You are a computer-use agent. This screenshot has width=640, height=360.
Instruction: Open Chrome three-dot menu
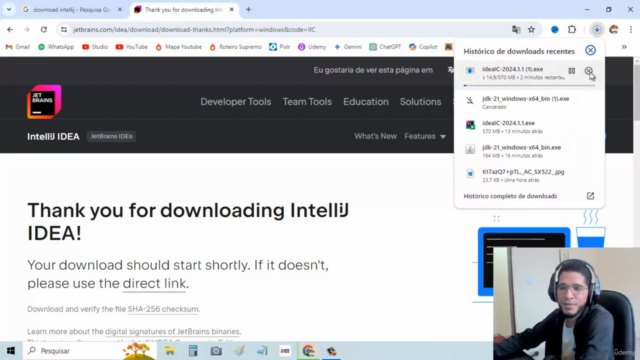631,29
